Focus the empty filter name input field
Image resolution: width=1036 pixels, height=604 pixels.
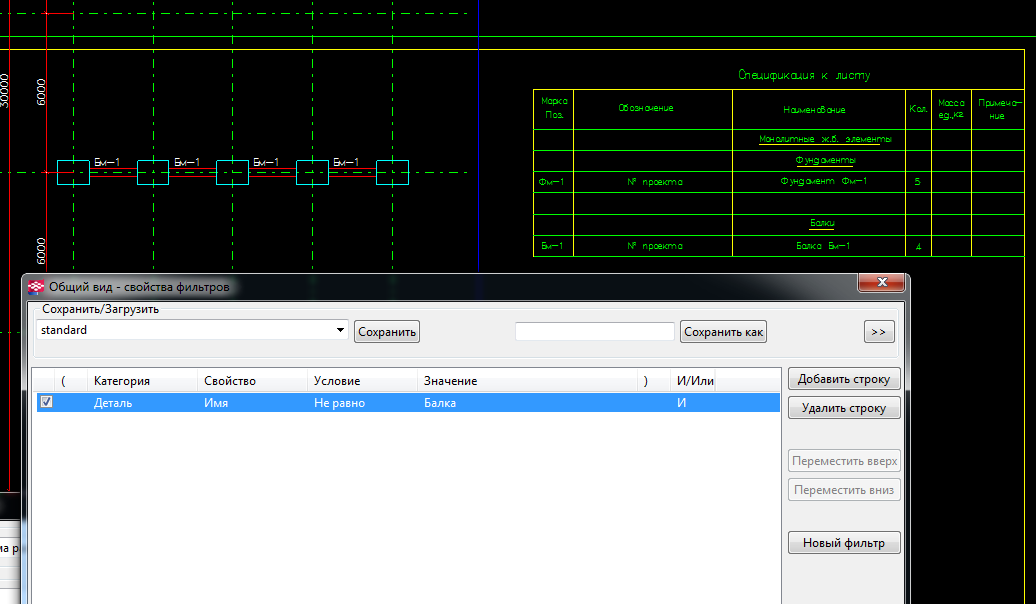[x=595, y=331]
